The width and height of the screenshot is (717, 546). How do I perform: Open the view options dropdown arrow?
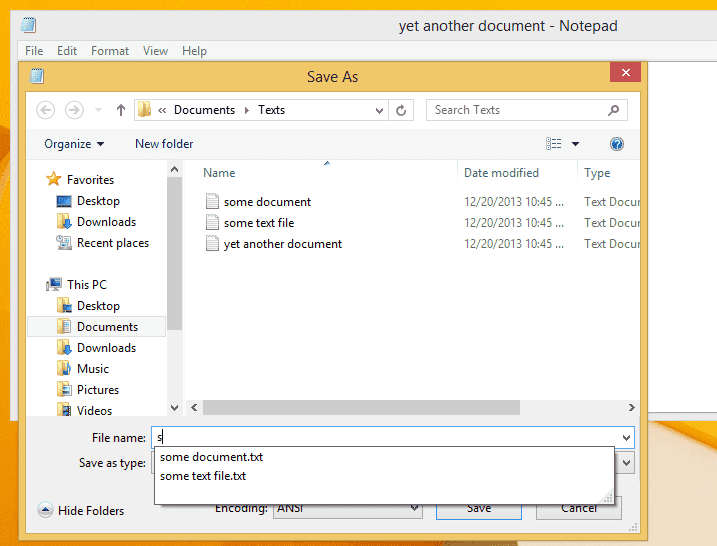tap(575, 144)
